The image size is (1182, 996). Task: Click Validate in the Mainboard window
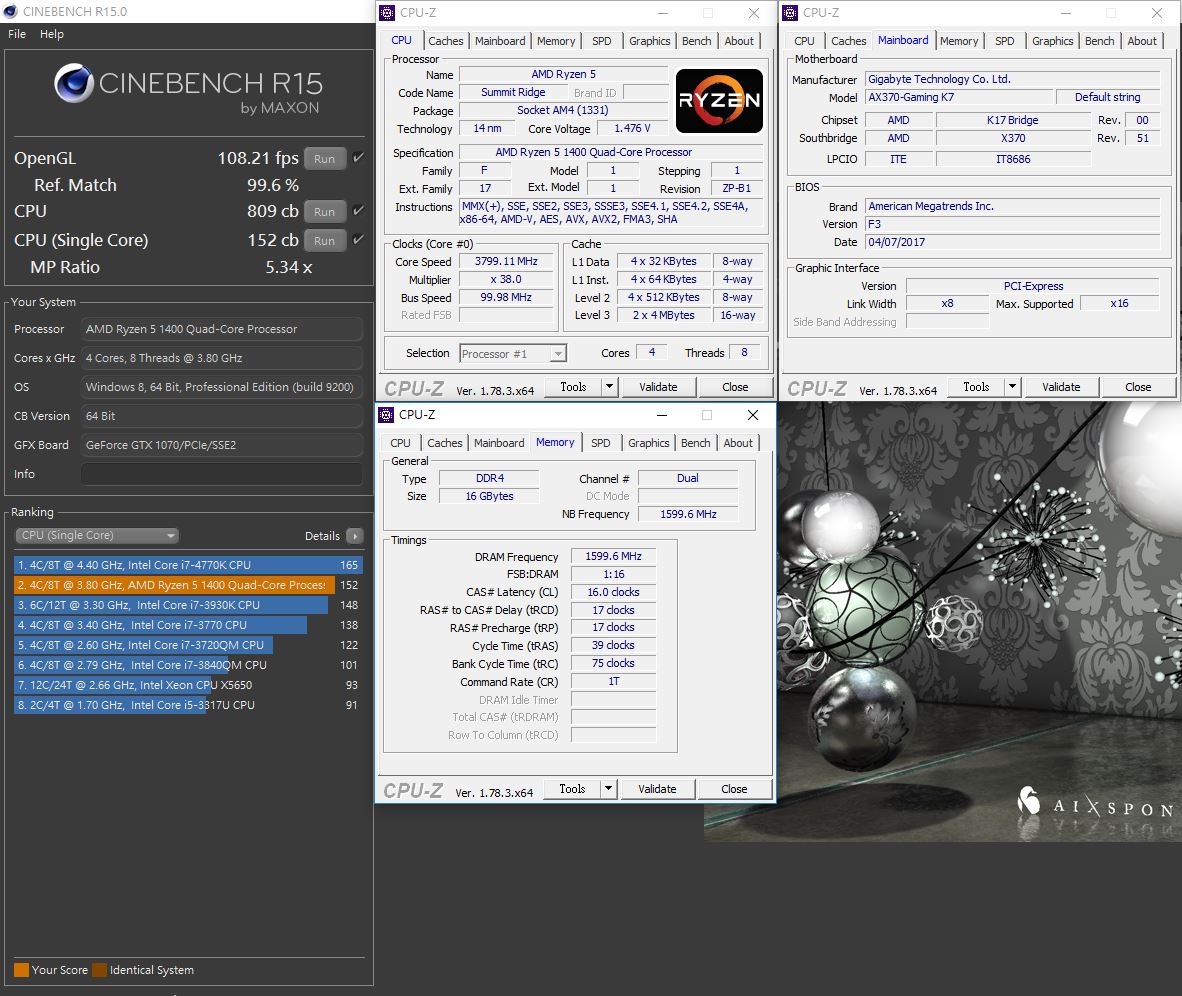[1061, 387]
